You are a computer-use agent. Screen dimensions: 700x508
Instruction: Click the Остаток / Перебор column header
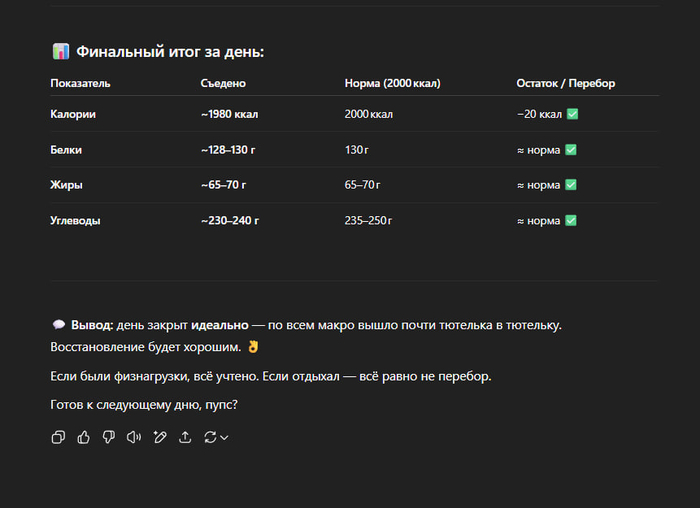(x=565, y=83)
